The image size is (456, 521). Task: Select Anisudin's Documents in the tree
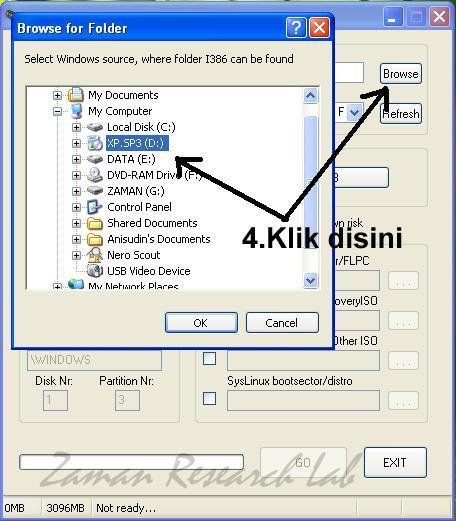coord(159,239)
